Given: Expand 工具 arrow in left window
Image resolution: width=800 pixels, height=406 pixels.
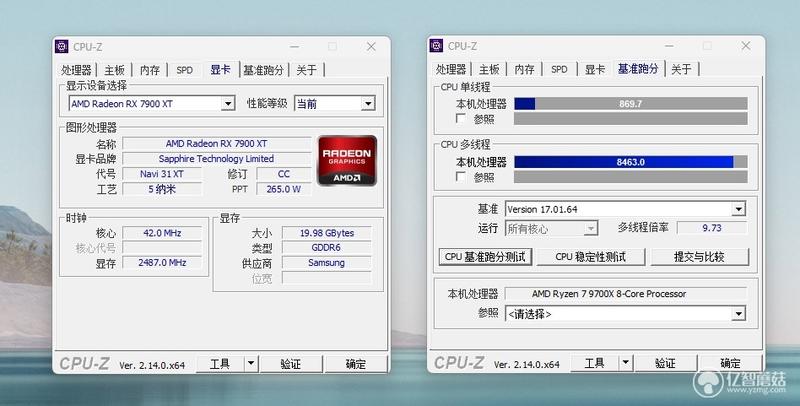Looking at the screenshot, I should tap(251, 364).
